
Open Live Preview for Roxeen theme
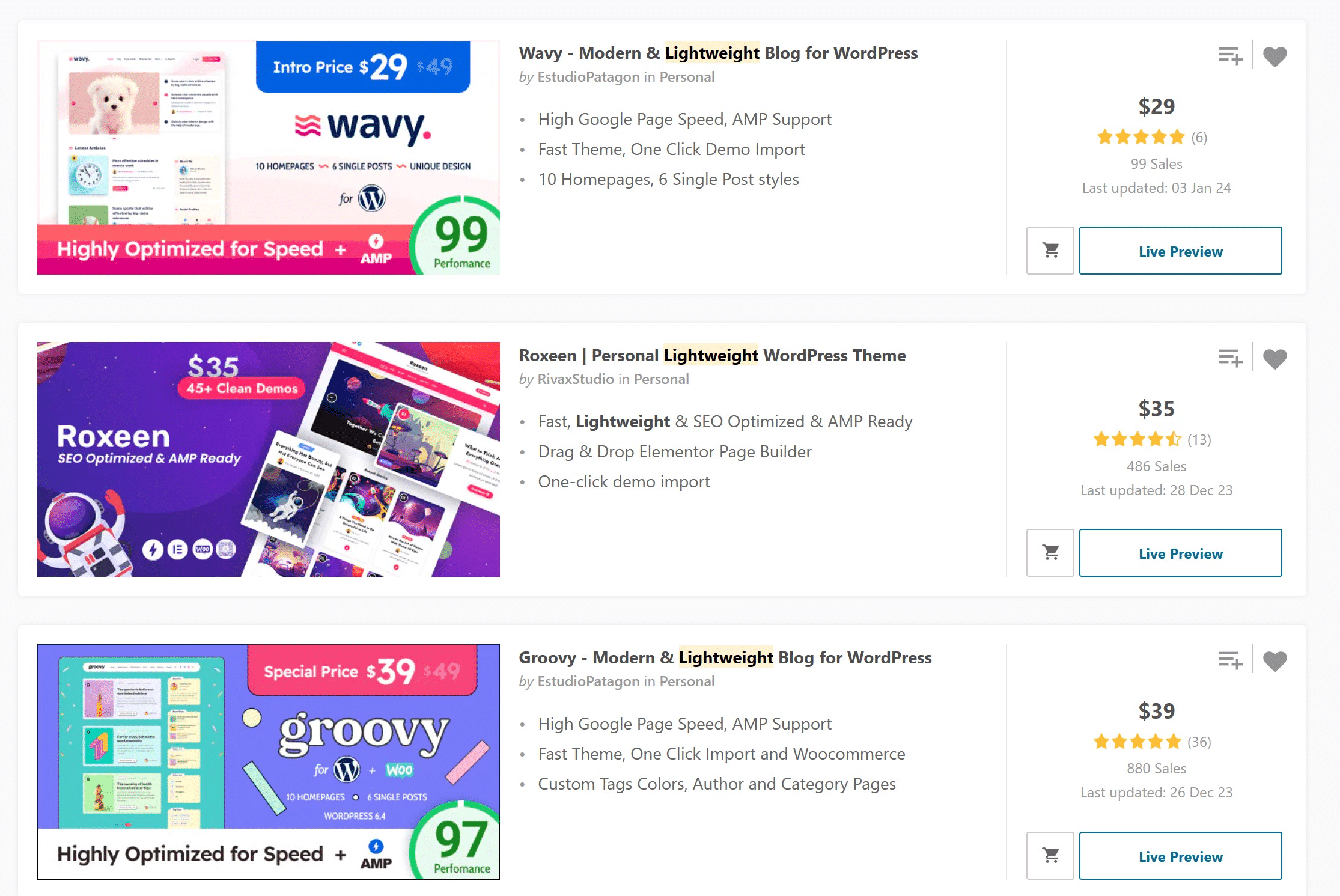tap(1180, 553)
